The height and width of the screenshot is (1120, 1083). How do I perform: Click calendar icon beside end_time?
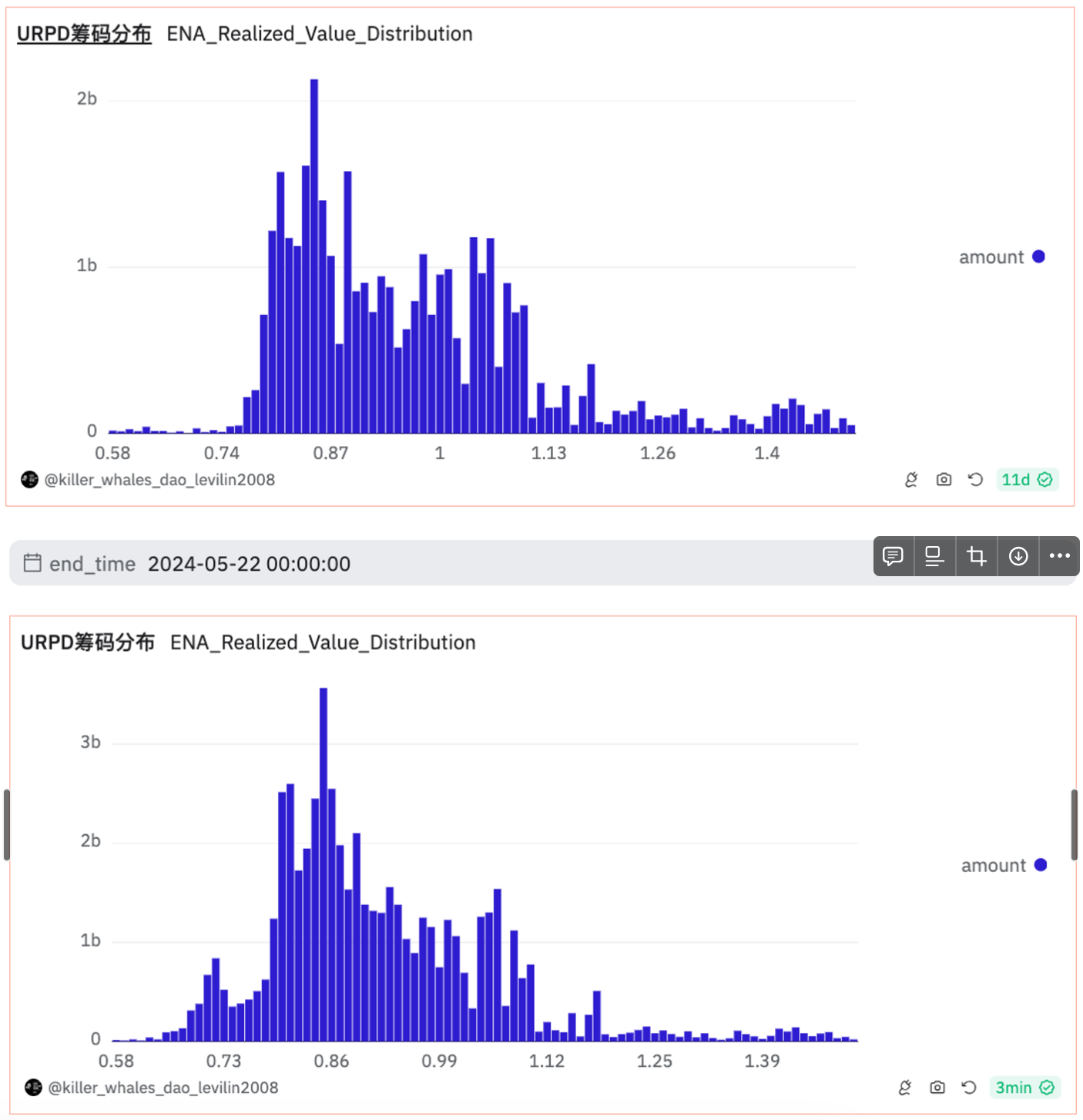click(32, 563)
